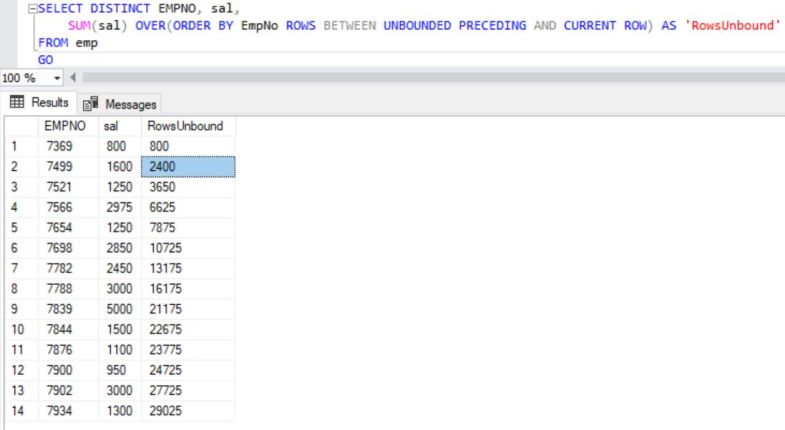Click the 100 % zoom input field
This screenshot has width=785, height=430.
(x=22, y=76)
